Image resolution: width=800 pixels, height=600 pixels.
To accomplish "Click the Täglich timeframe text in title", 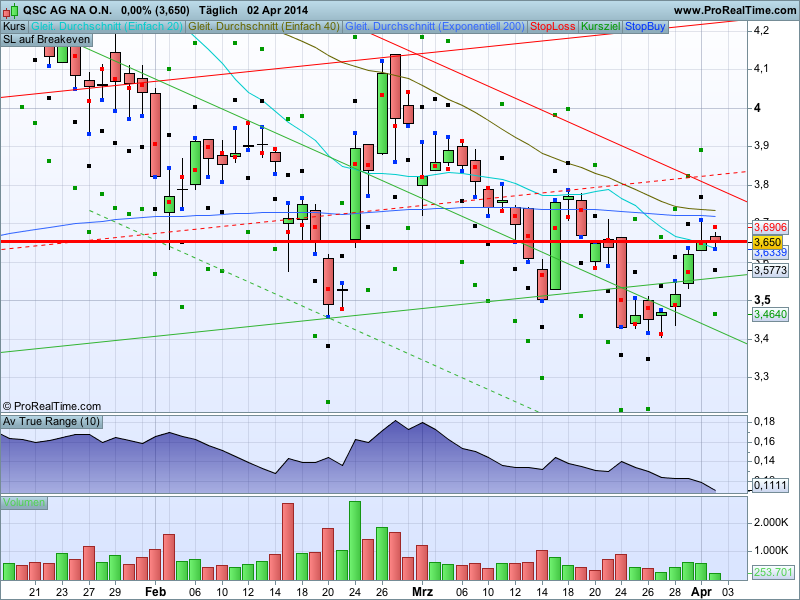I will [218, 10].
